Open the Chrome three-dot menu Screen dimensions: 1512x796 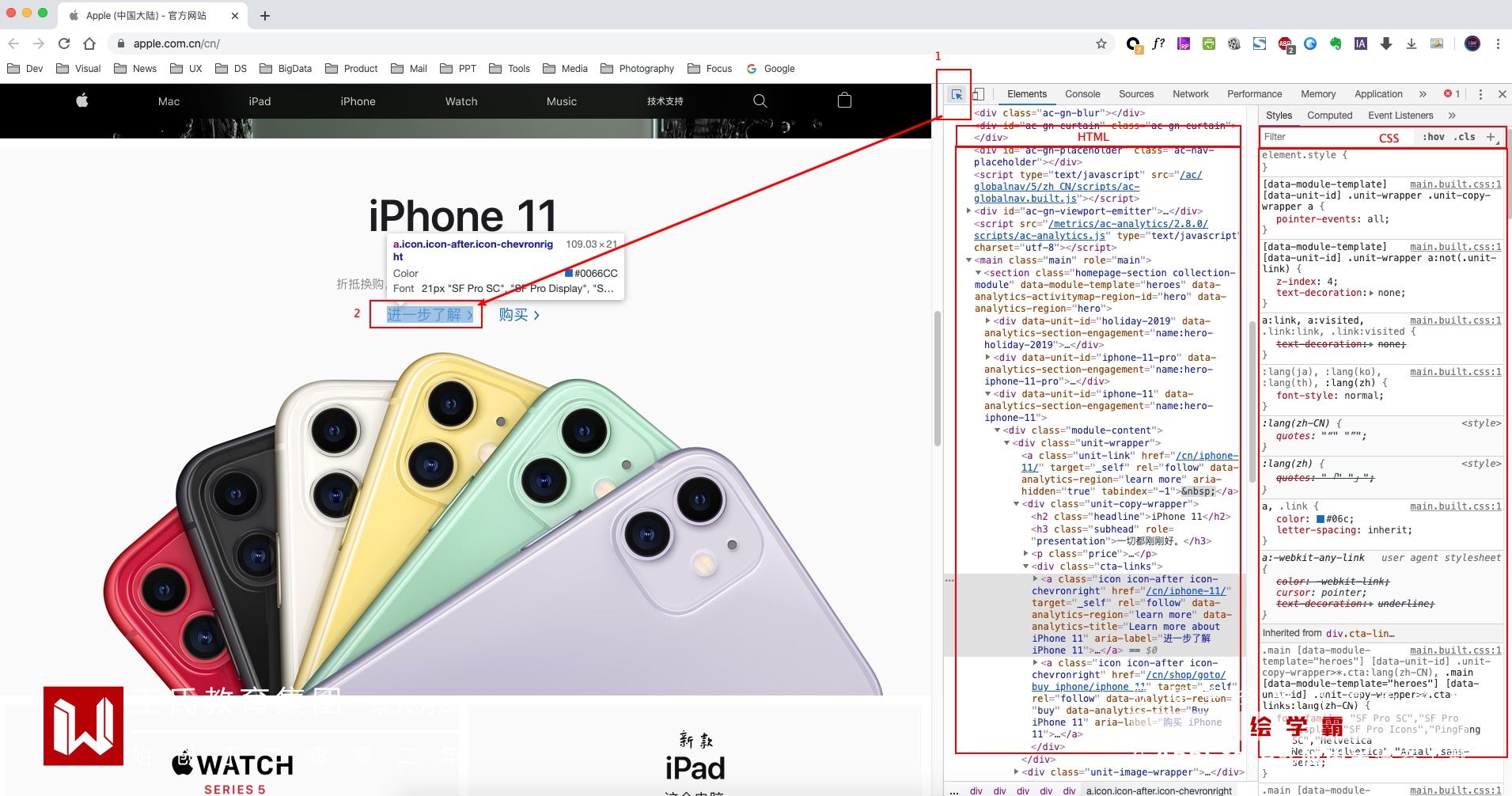[1498, 44]
